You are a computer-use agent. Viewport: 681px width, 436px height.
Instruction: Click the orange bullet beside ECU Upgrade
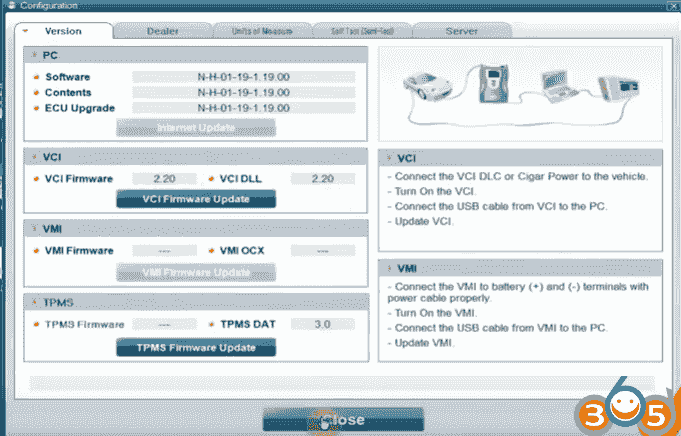pyautogui.click(x=36, y=109)
